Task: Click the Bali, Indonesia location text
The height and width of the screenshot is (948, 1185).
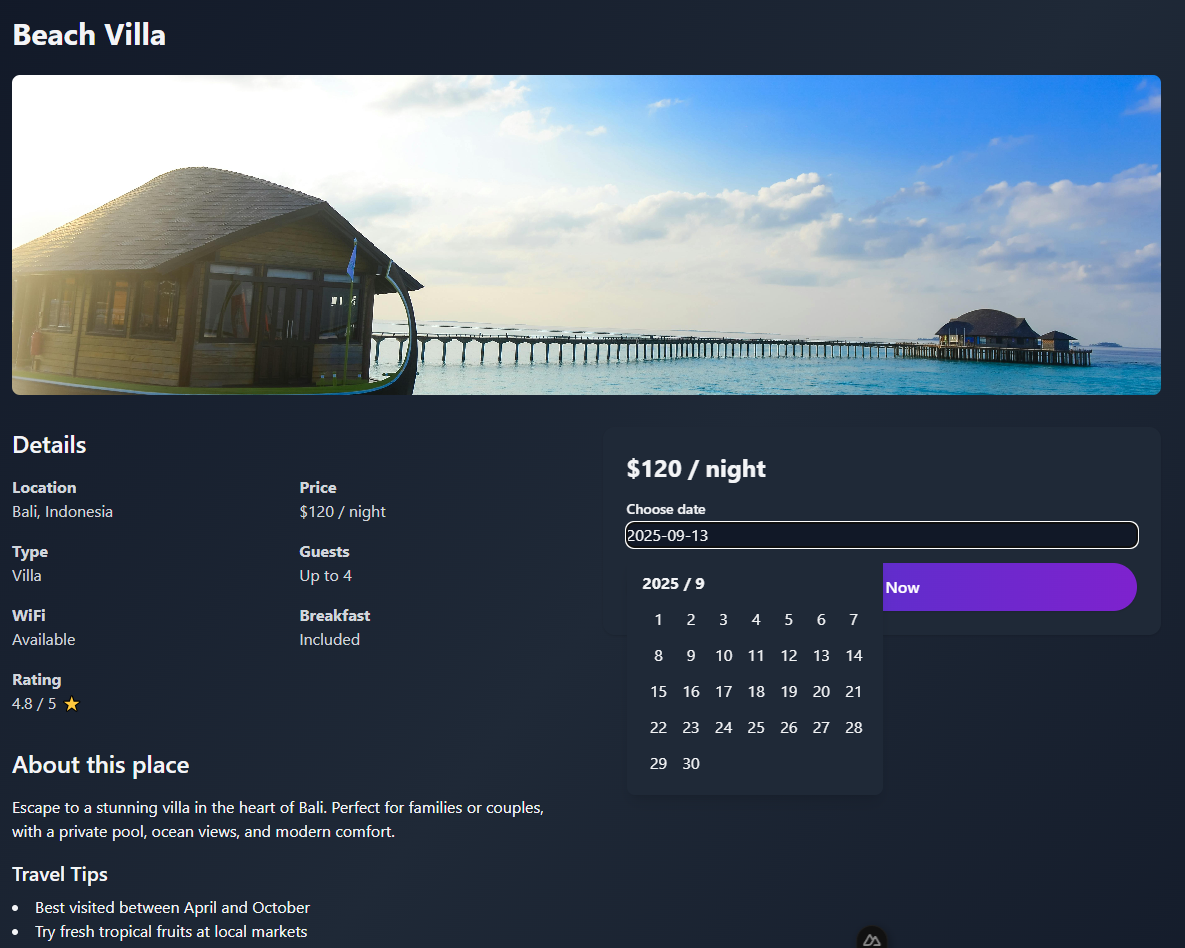Action: pyautogui.click(x=62, y=512)
